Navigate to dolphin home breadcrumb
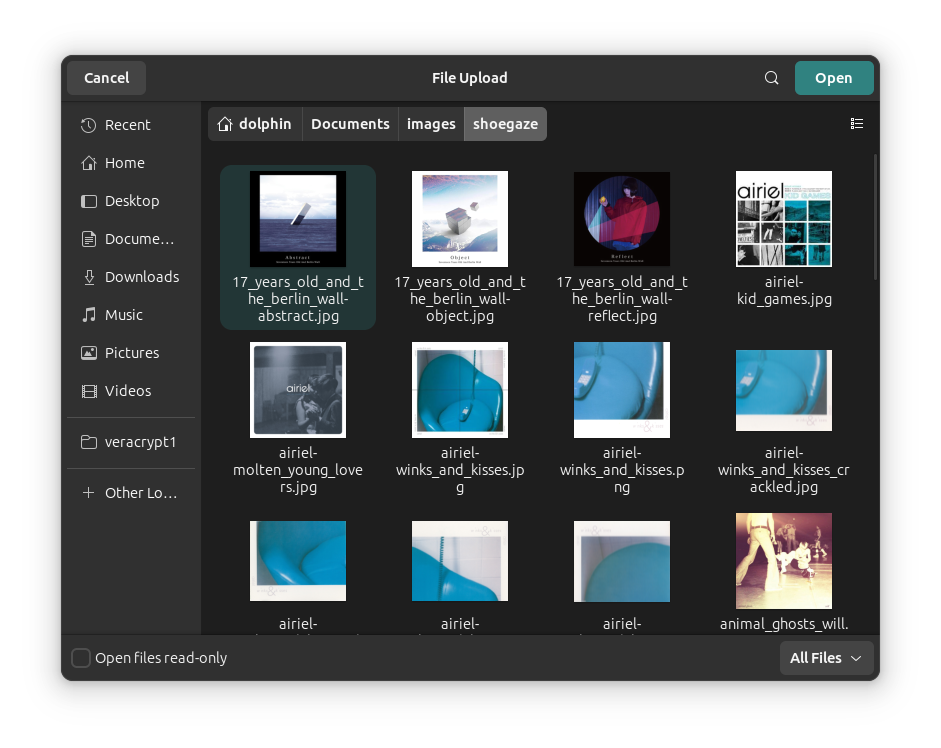Screen dimensions: 941x748 coord(255,124)
